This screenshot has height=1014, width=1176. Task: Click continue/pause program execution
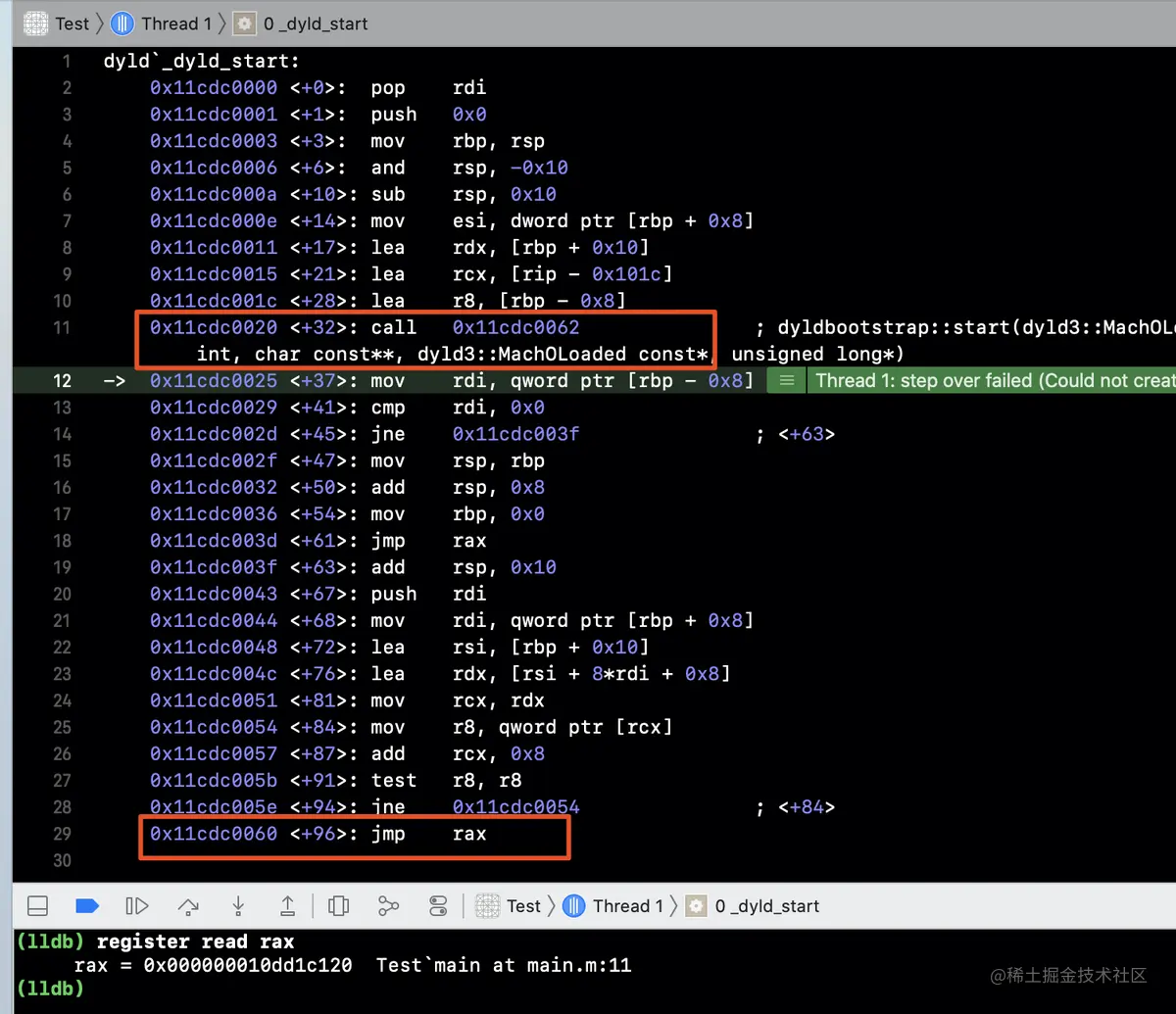[x=137, y=905]
